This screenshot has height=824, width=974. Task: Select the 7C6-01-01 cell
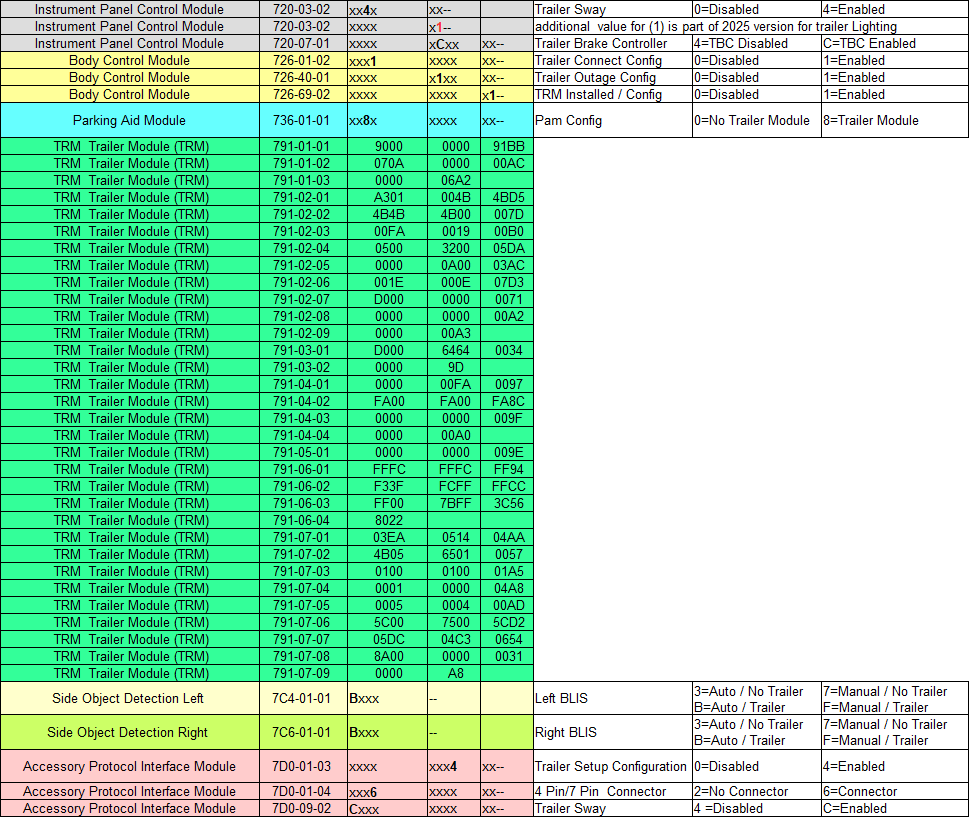coord(303,733)
